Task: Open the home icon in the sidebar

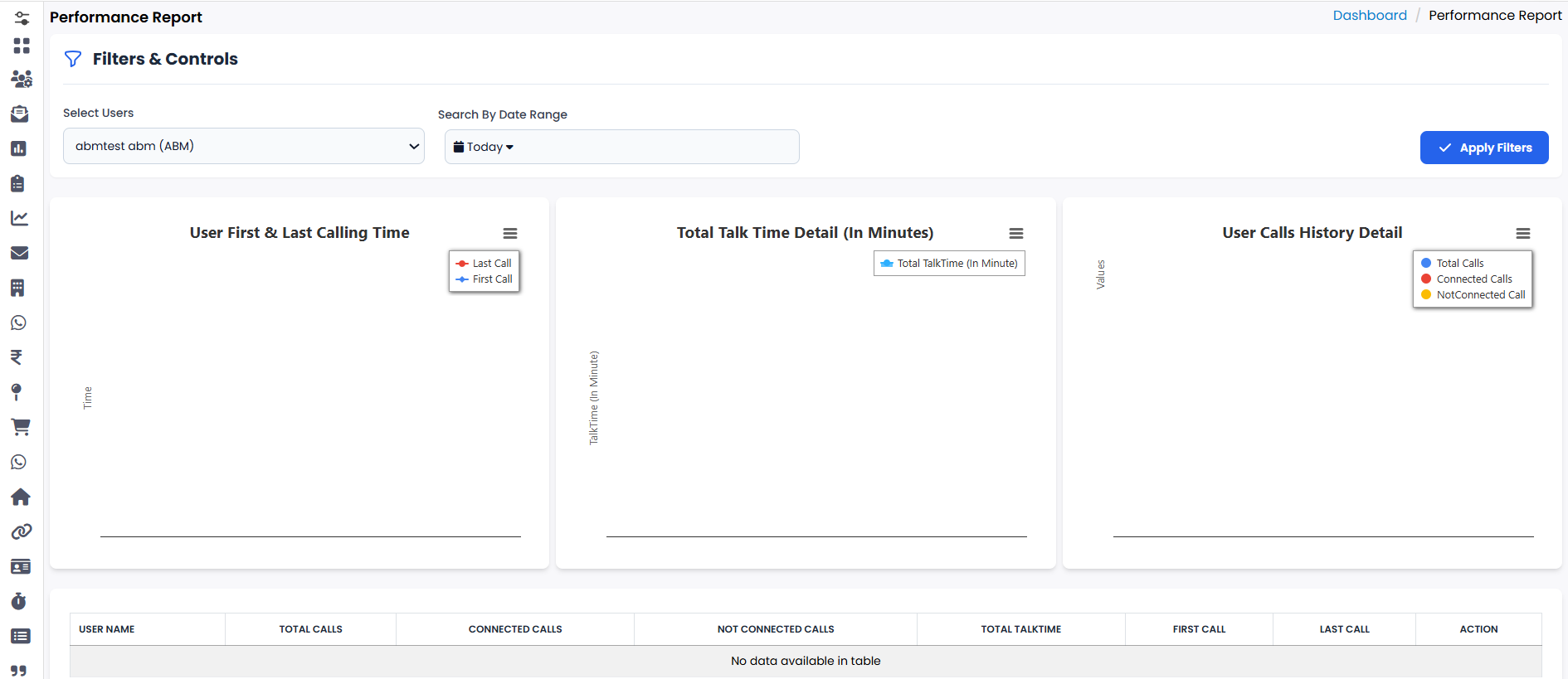Action: pyautogui.click(x=20, y=497)
